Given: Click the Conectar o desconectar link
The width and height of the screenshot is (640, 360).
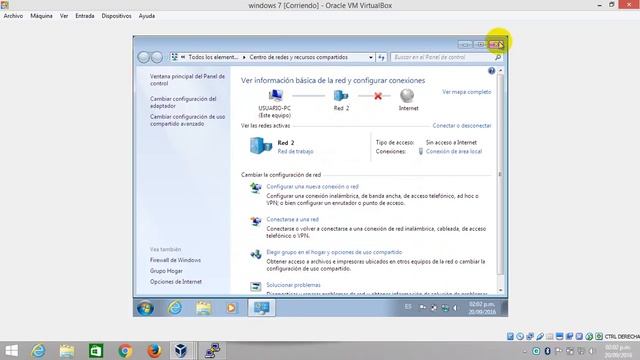Looking at the screenshot, I should (x=462, y=126).
